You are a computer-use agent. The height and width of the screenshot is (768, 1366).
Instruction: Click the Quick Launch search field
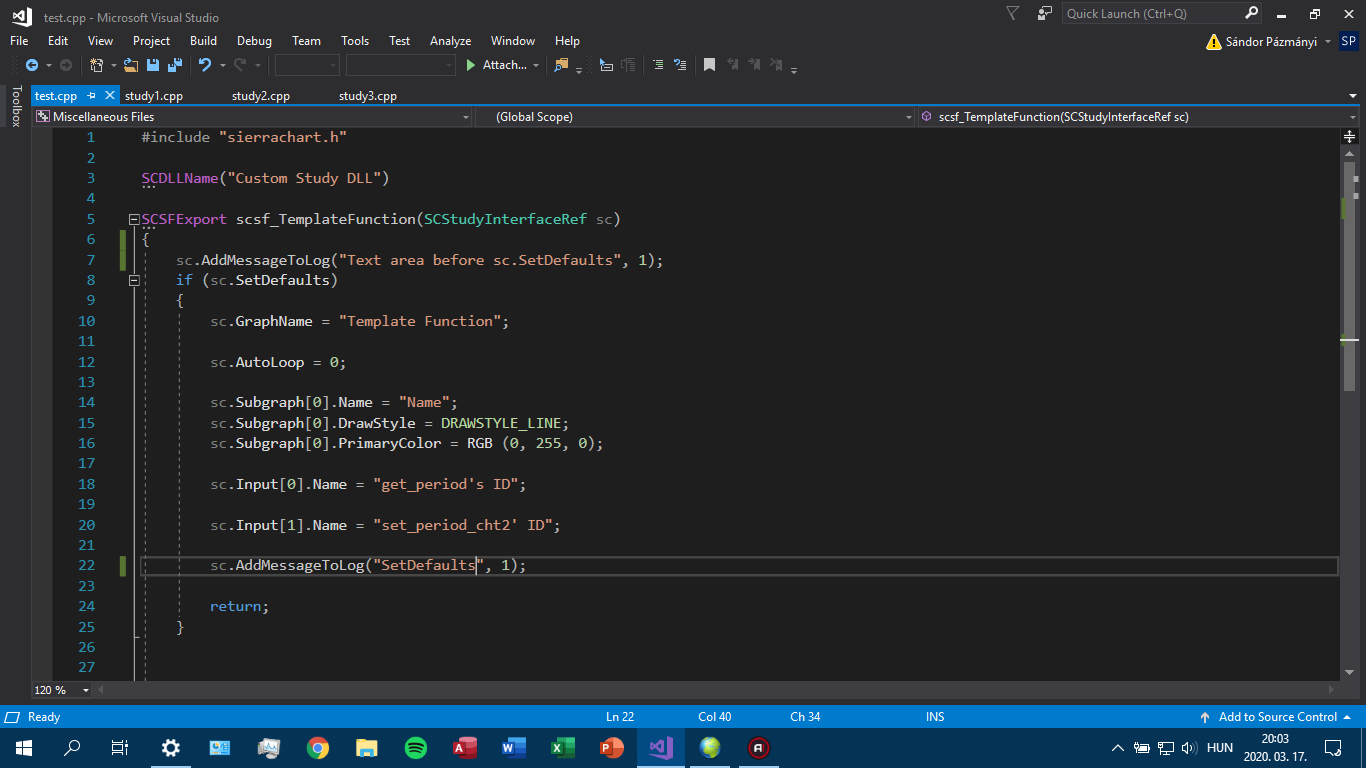click(1152, 14)
